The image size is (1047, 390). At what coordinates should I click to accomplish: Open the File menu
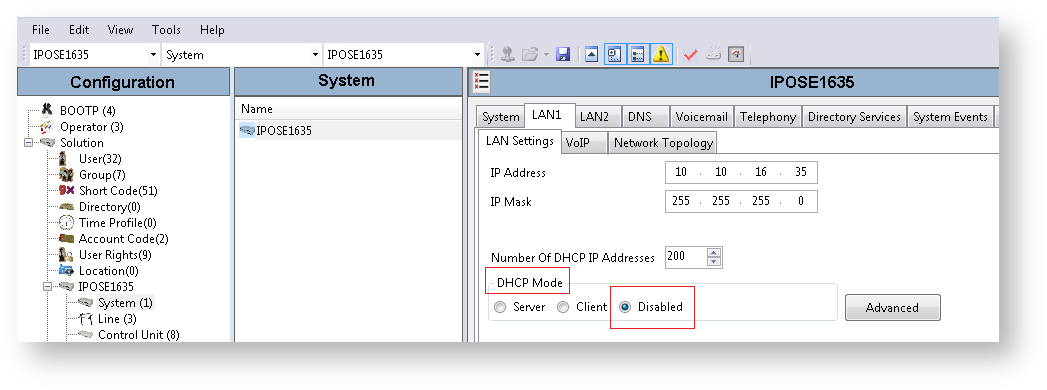tap(41, 30)
